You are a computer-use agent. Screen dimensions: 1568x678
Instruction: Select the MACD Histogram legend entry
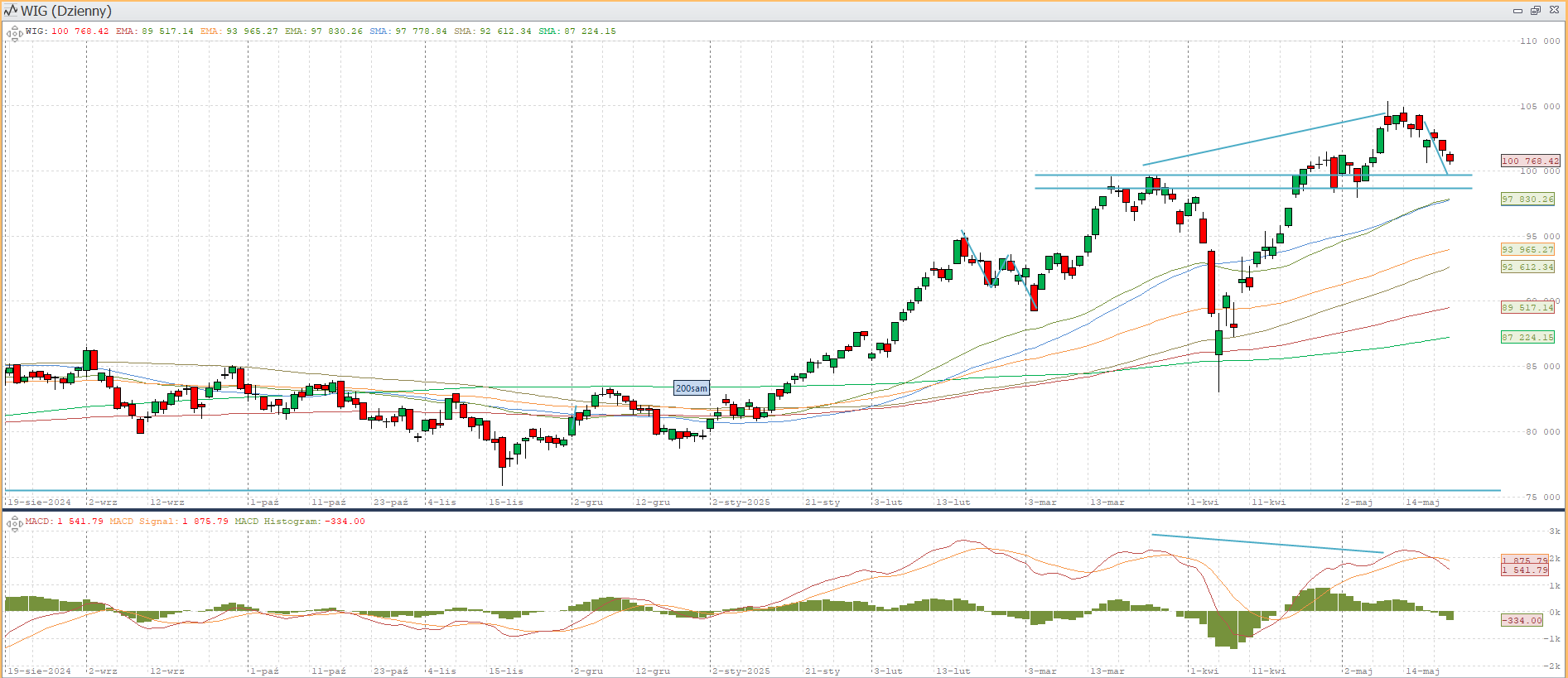(x=300, y=522)
